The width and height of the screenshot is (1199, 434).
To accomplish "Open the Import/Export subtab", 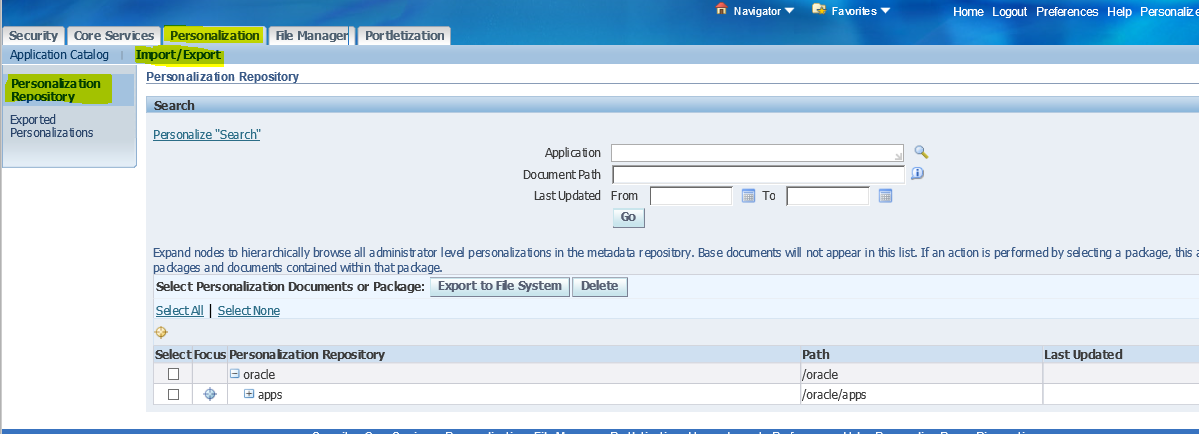I will point(178,55).
